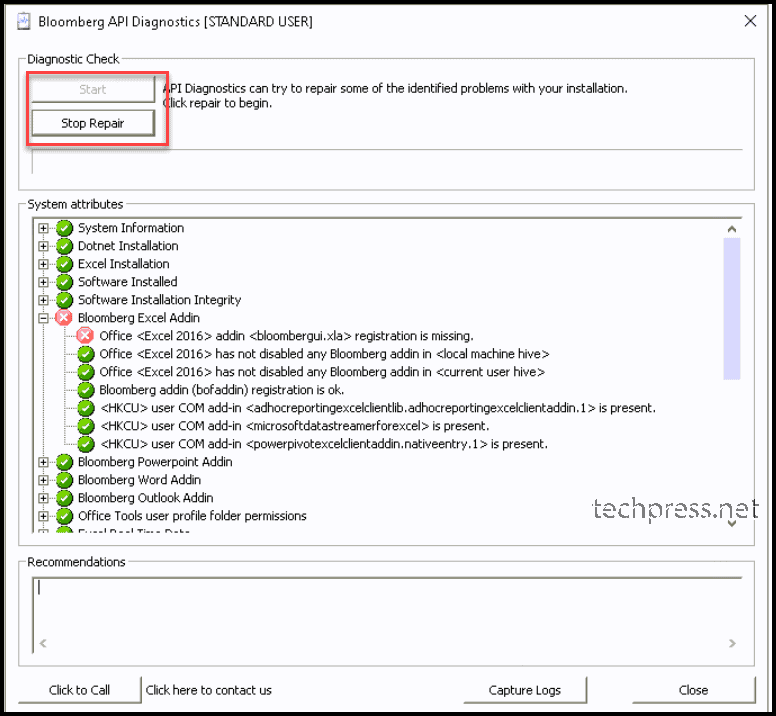Click the green check beside Bloomberg Outlook Addin

coord(64,498)
